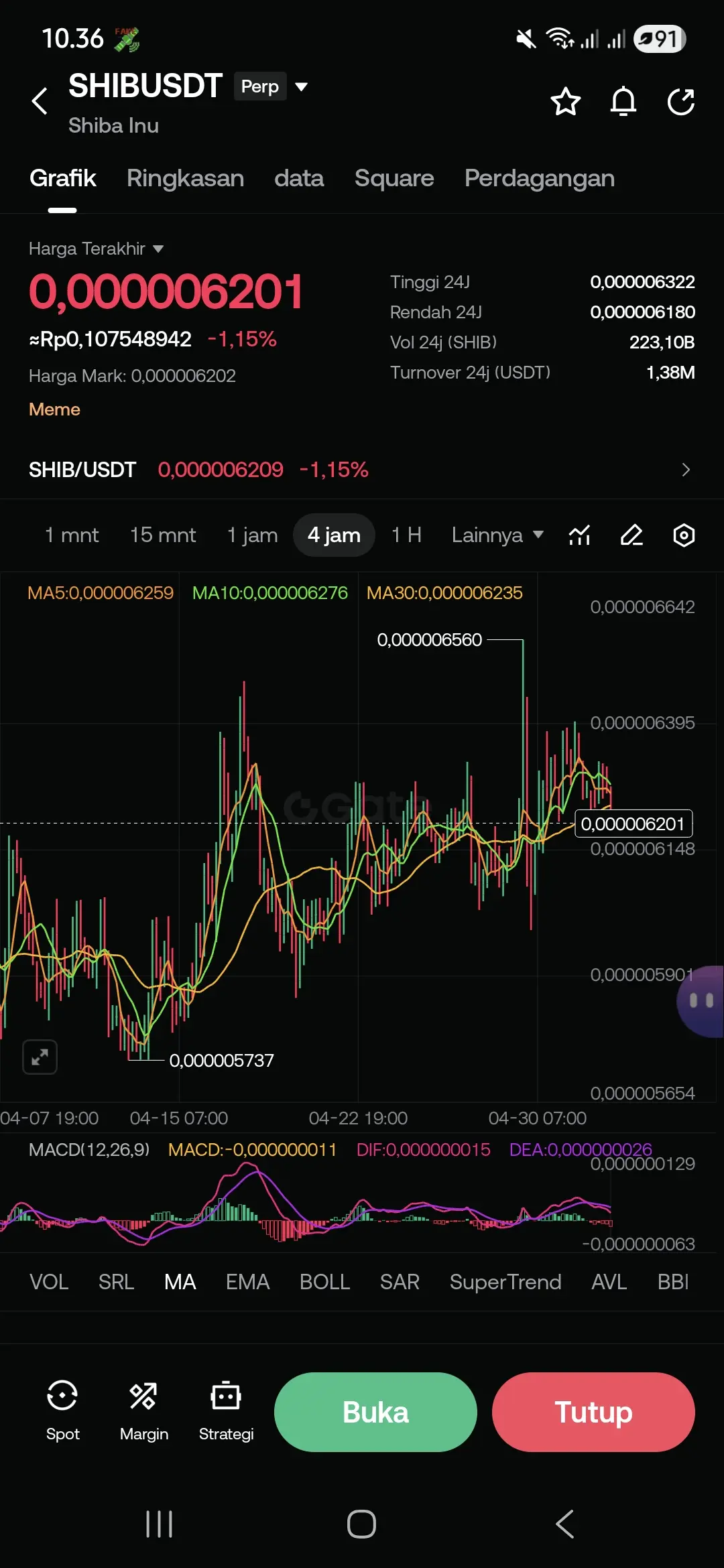
Task: Switch to data tab
Action: tap(299, 178)
